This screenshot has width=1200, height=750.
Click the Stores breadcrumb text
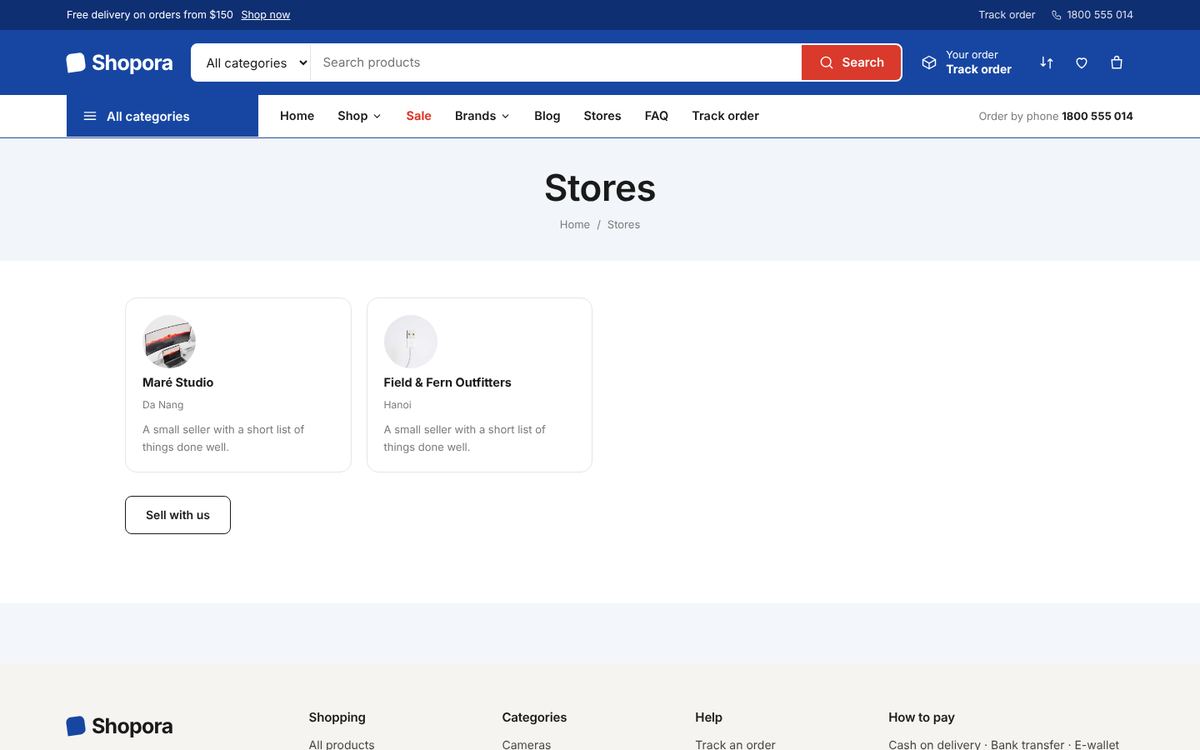click(x=623, y=224)
